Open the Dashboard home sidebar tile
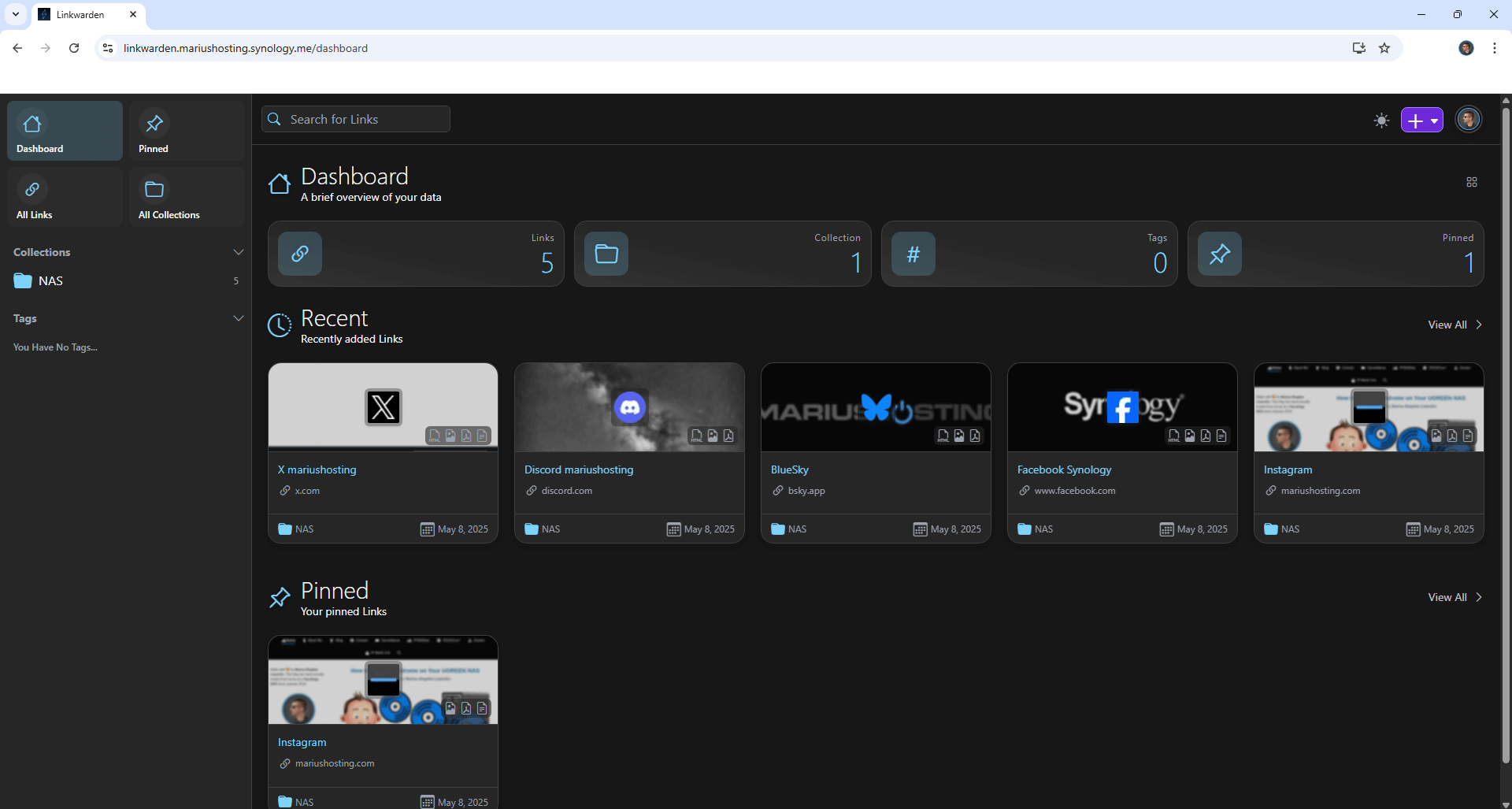 click(65, 131)
